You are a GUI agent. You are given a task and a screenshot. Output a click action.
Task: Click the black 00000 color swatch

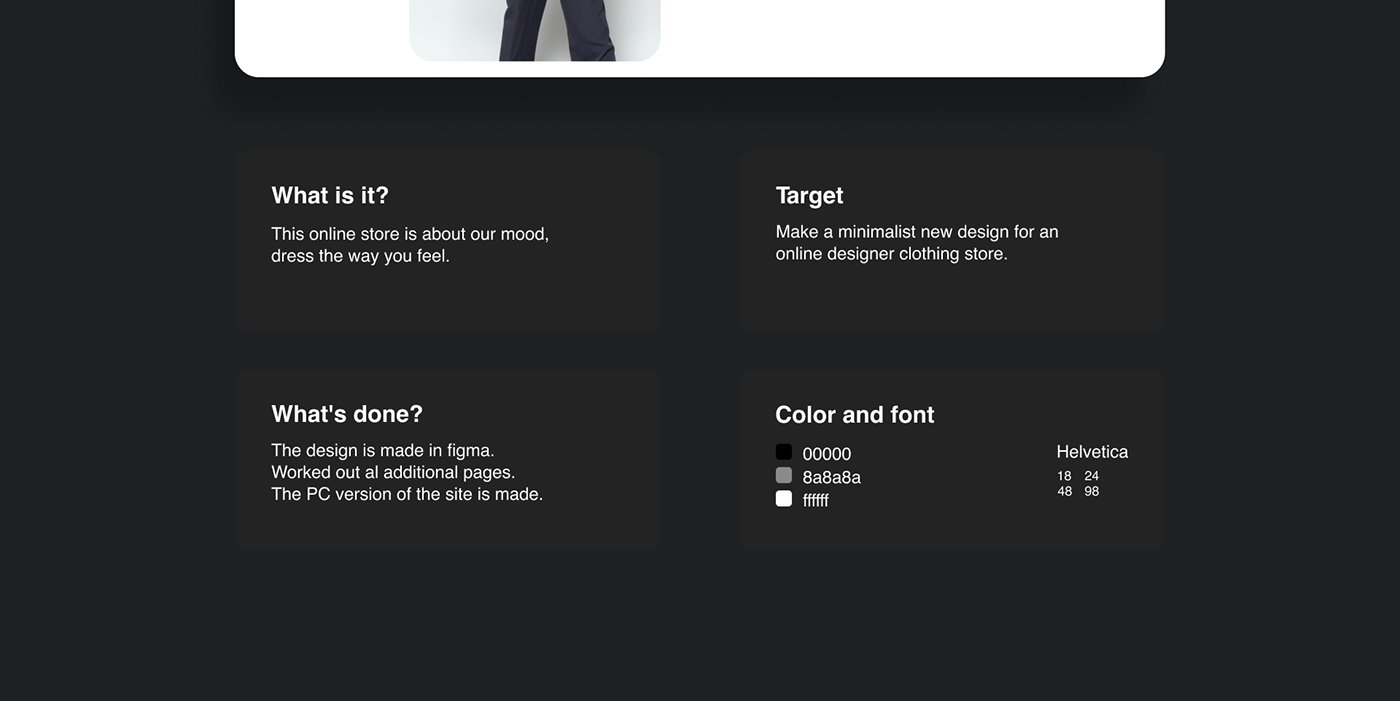click(x=784, y=452)
